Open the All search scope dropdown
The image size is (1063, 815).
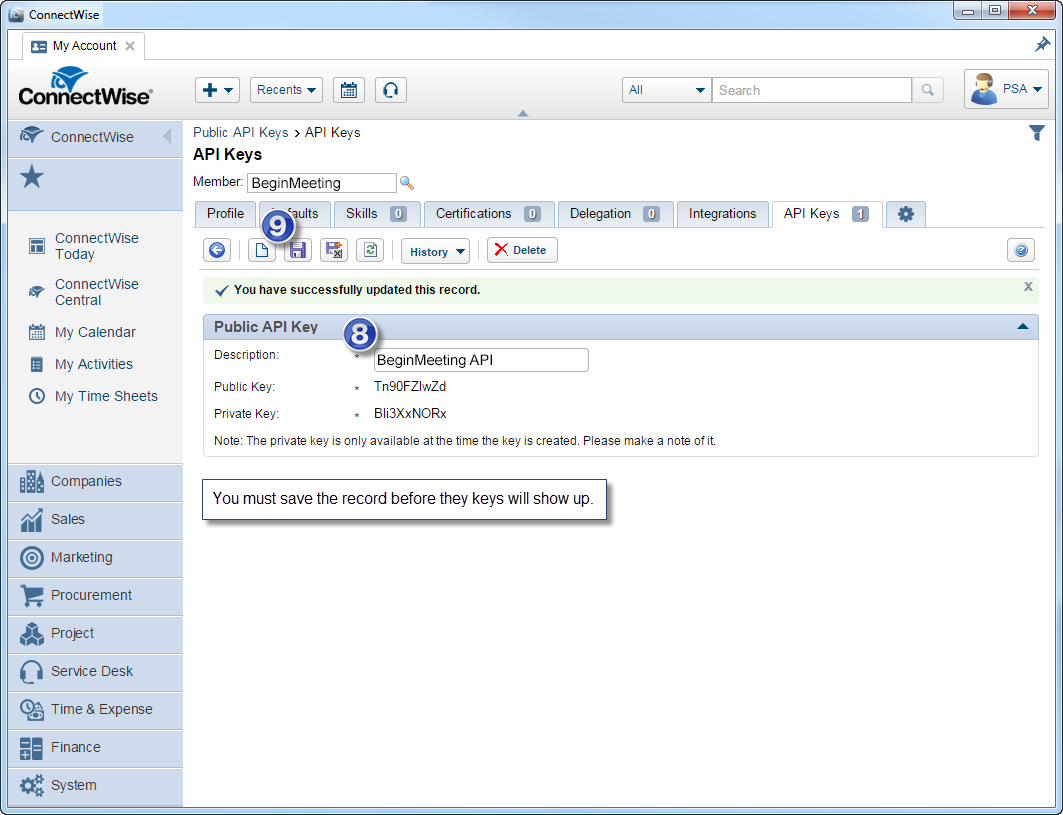pos(666,90)
